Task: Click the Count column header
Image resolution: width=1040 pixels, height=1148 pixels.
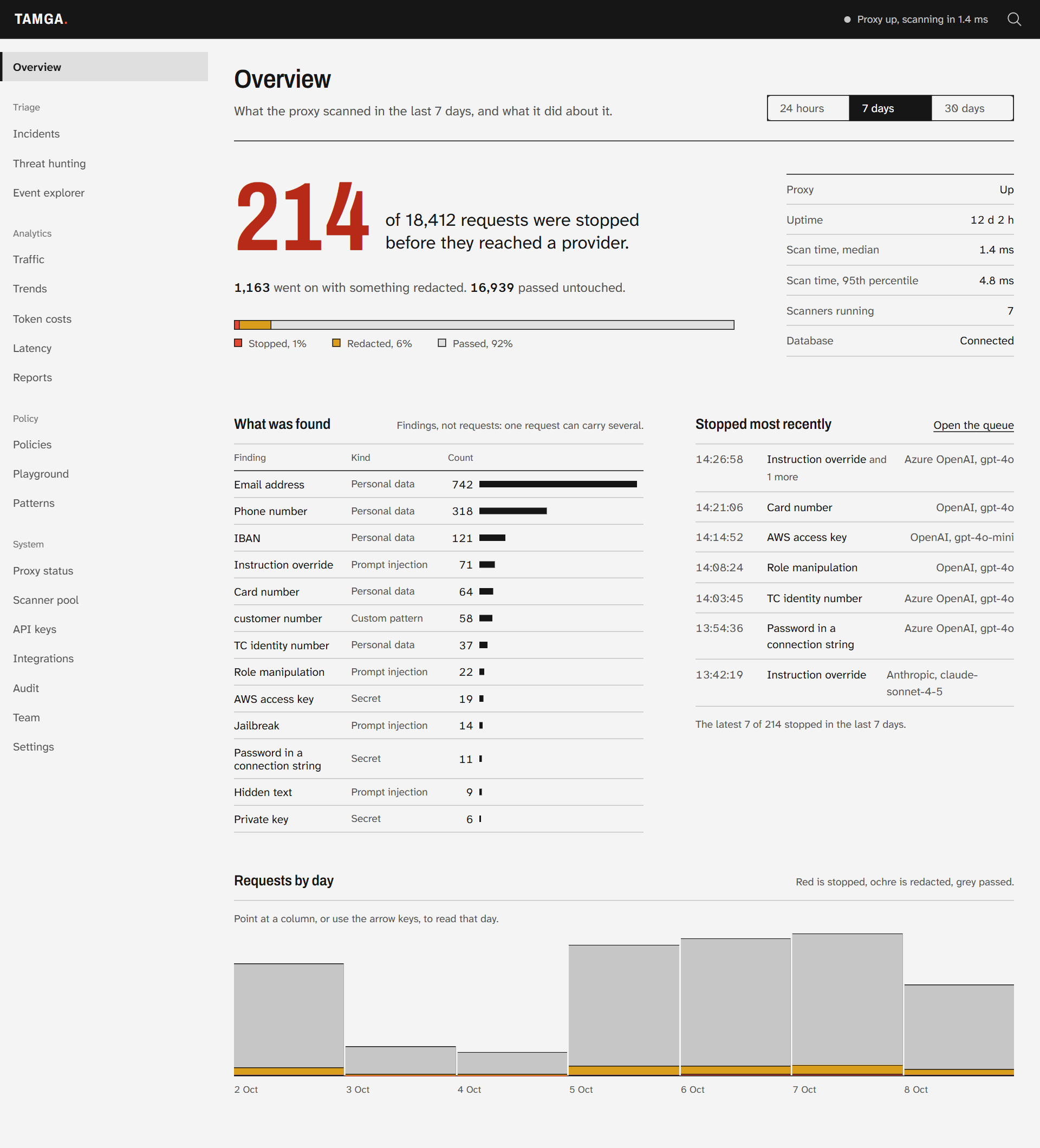Action: 460,458
